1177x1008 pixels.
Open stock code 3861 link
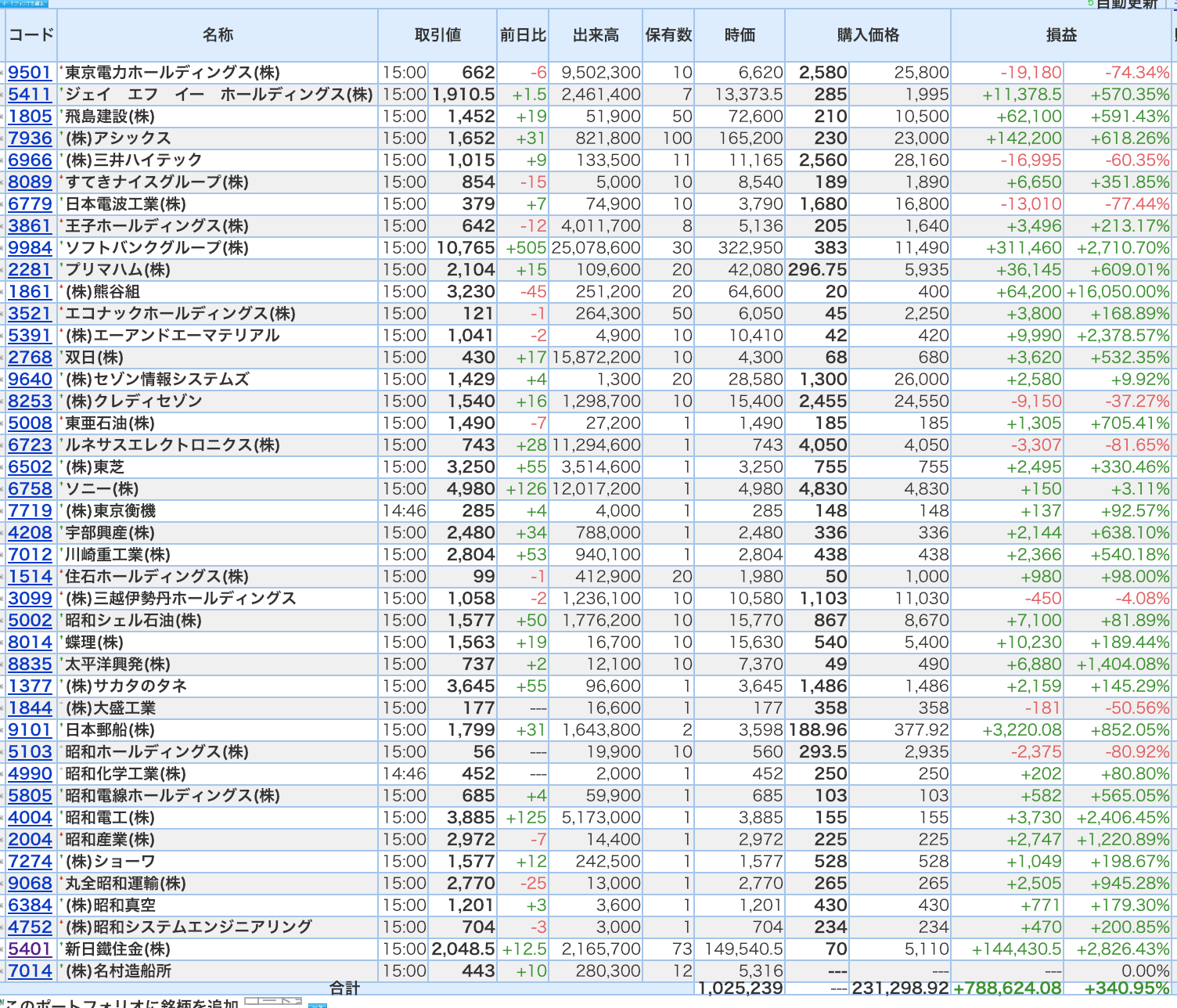[30, 226]
